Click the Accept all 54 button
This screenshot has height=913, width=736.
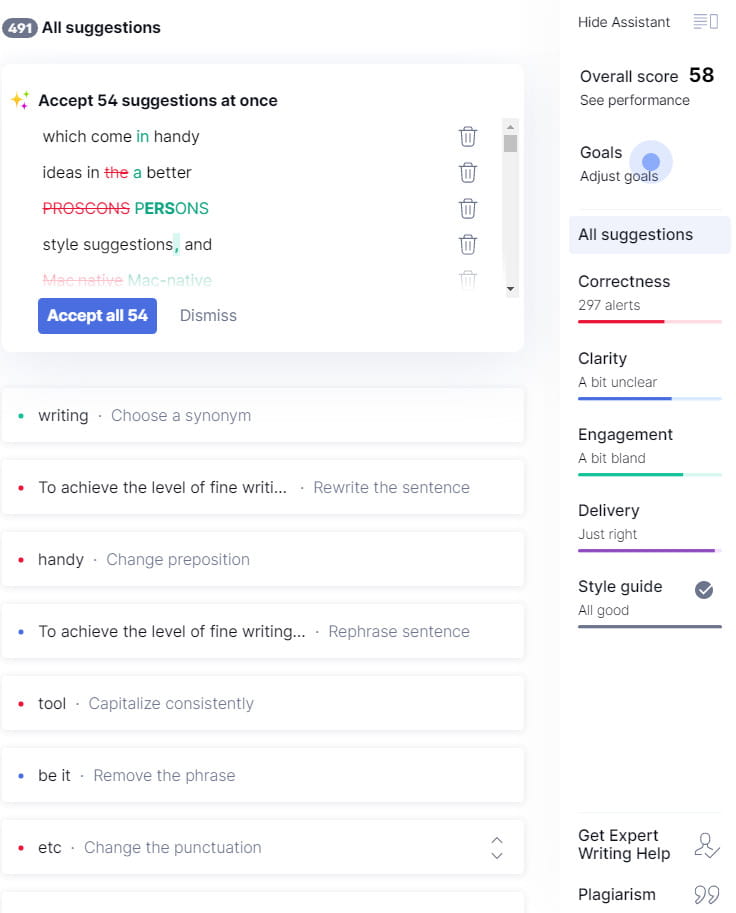[x=97, y=316]
